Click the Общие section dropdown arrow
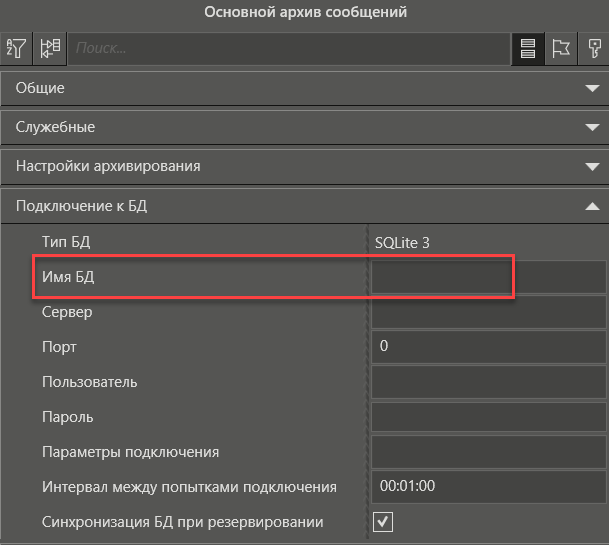The width and height of the screenshot is (609, 545). (592, 89)
